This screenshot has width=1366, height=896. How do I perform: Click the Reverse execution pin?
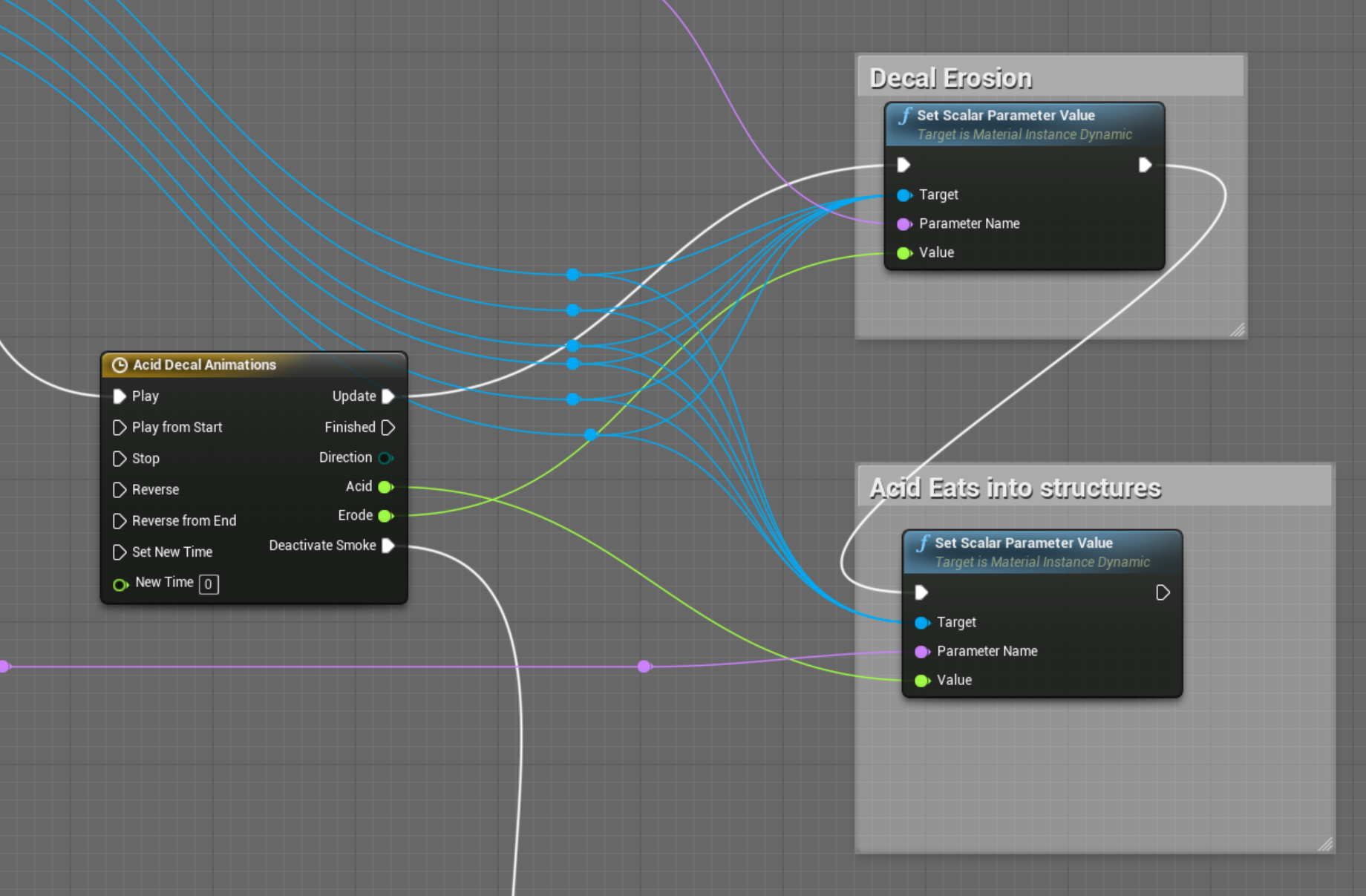[x=119, y=490]
